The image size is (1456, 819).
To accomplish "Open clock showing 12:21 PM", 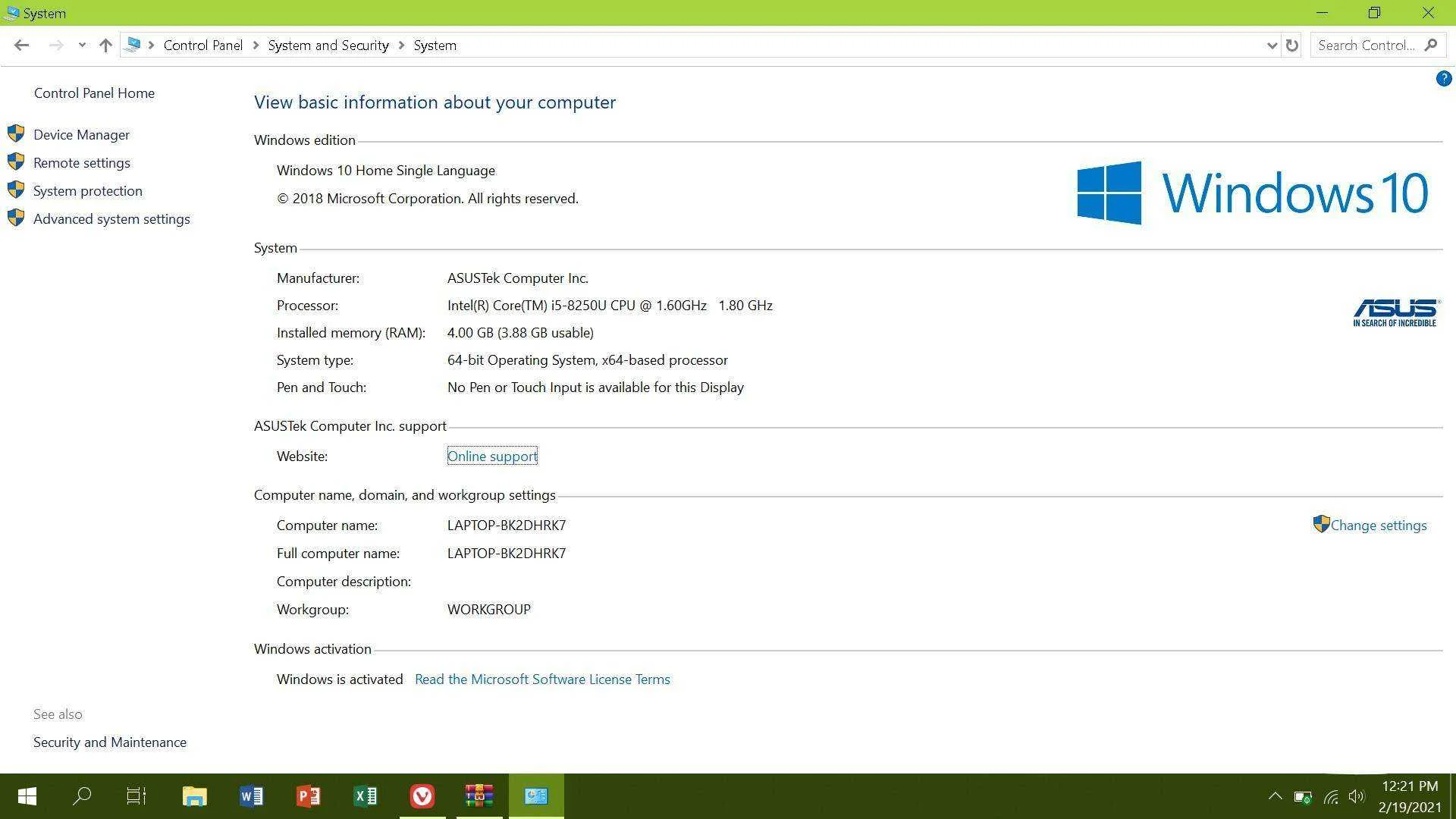I will tap(1410, 797).
